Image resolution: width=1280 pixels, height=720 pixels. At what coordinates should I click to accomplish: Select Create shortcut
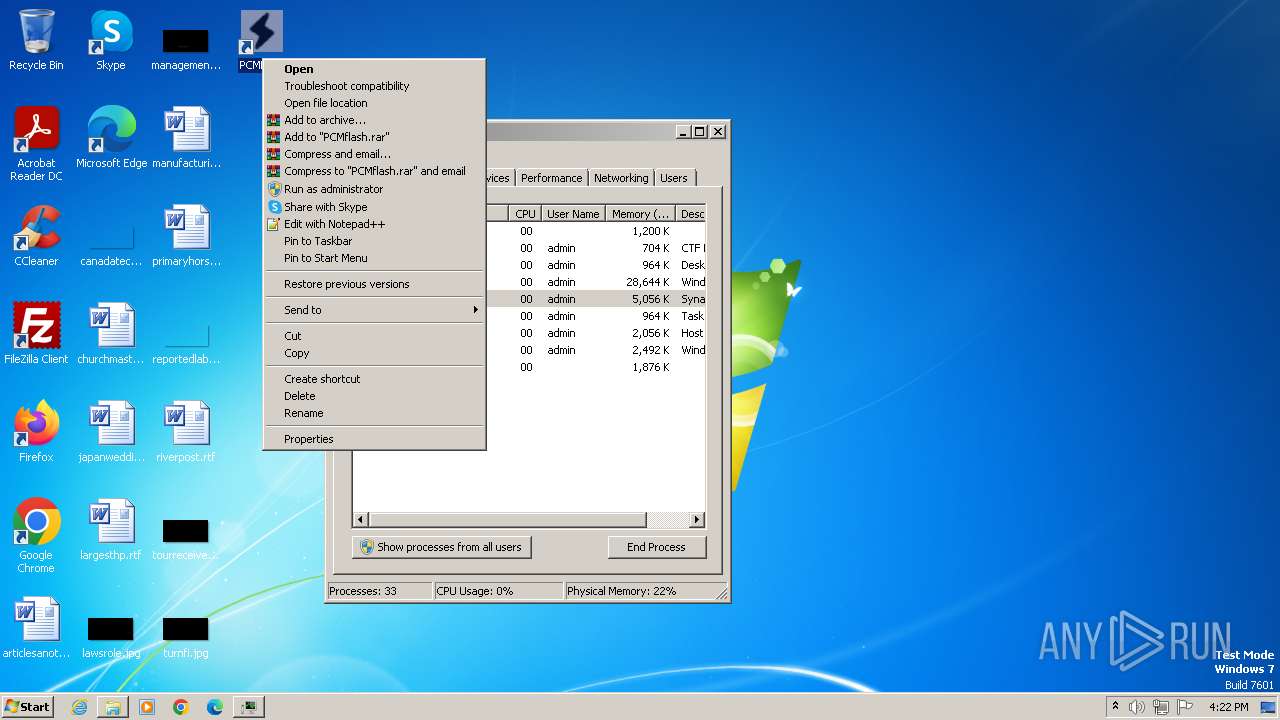[374, 379]
